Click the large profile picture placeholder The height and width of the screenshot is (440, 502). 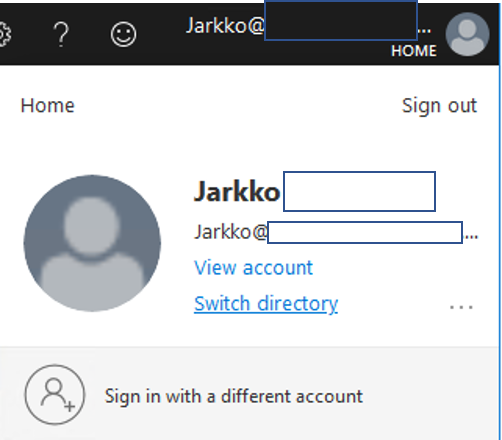click(x=92, y=243)
